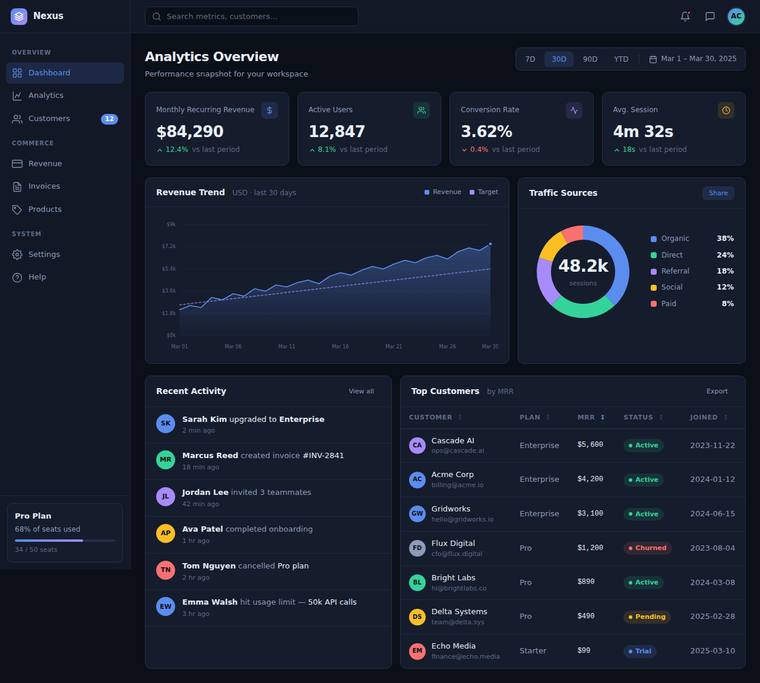Click the Pending status badge for Delta Systems
Viewport: 760px width, 683px height.
coord(647,617)
